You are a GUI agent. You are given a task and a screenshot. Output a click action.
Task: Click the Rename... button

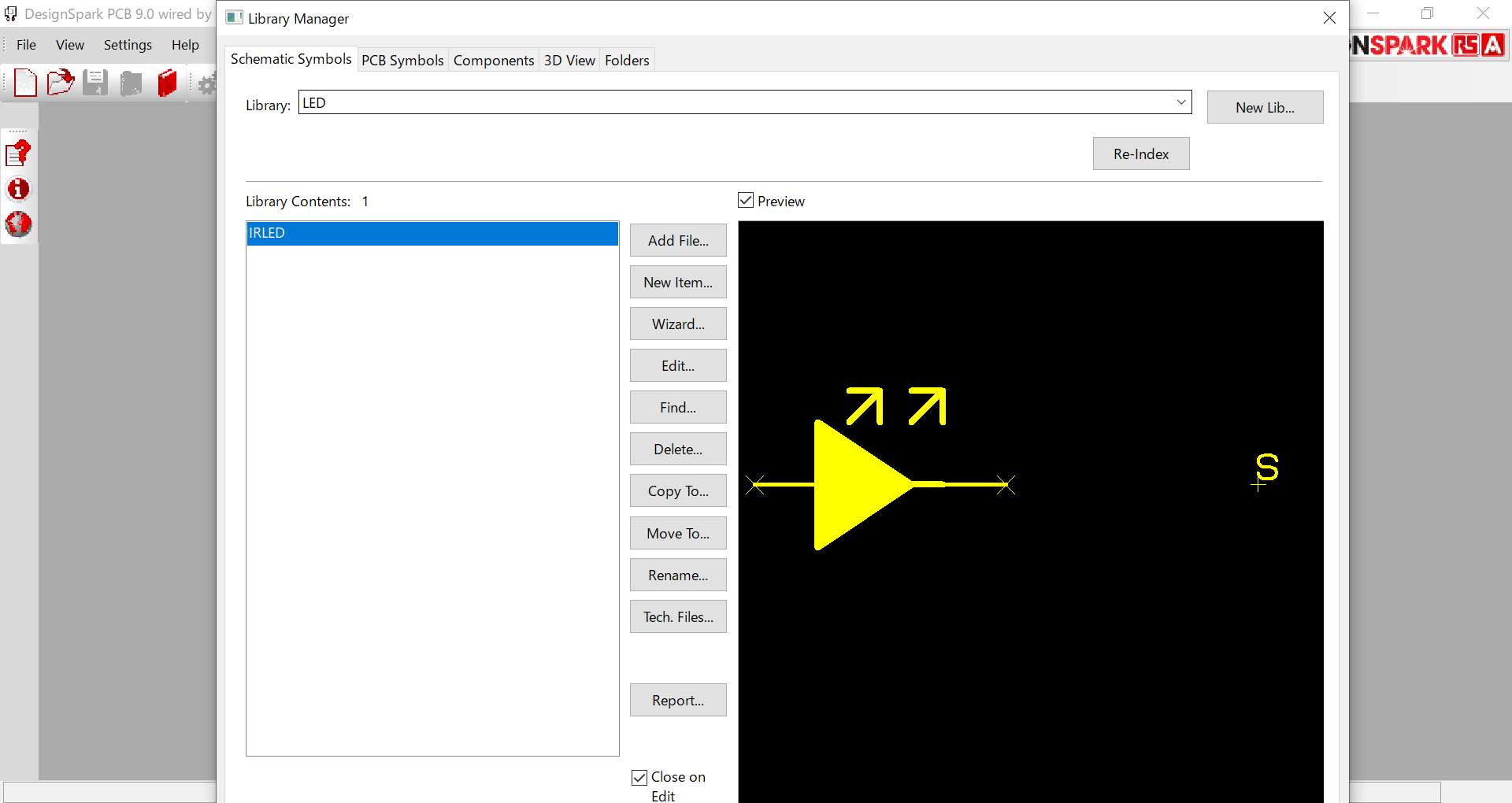(x=678, y=575)
